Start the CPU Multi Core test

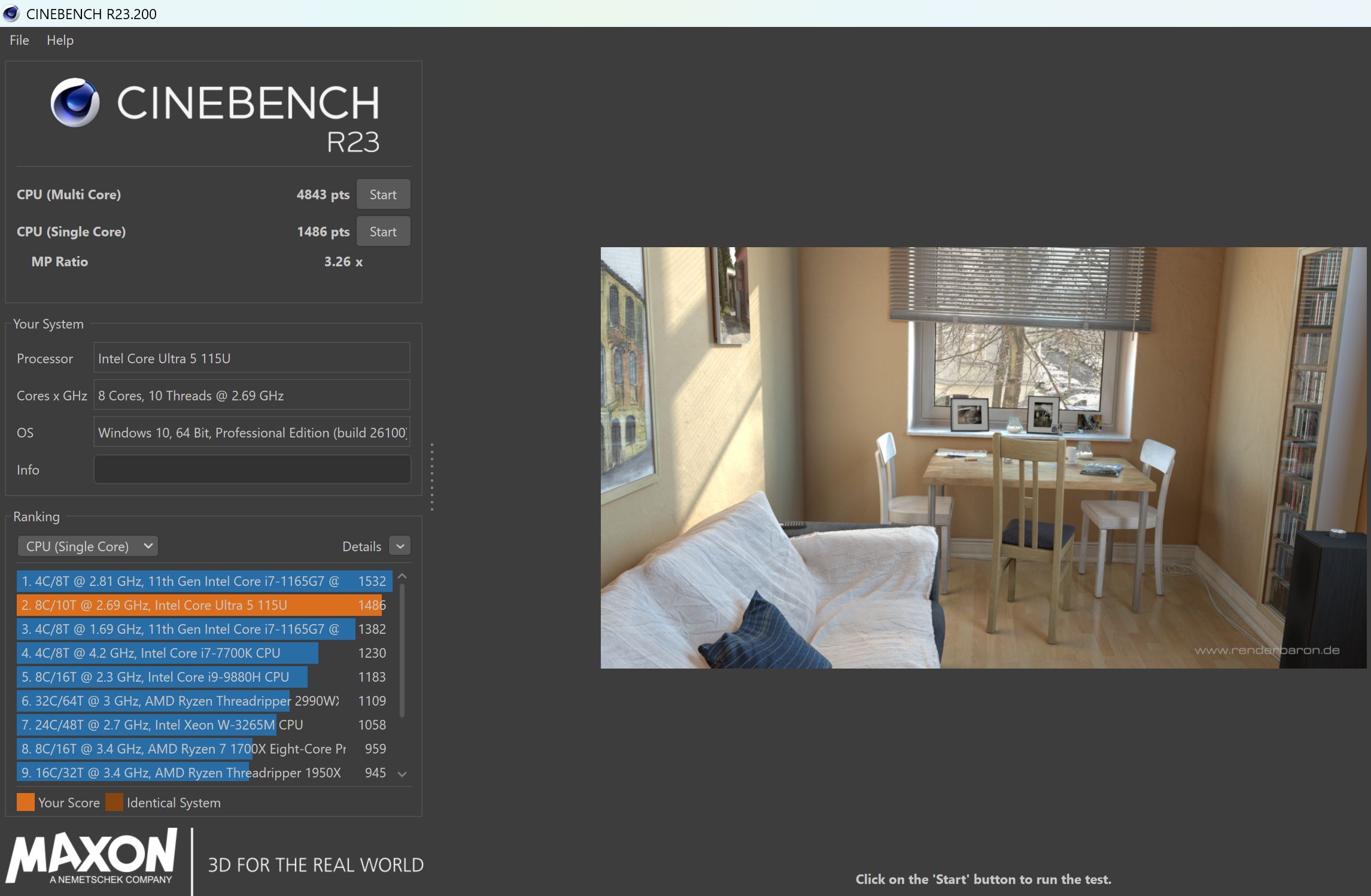[383, 195]
